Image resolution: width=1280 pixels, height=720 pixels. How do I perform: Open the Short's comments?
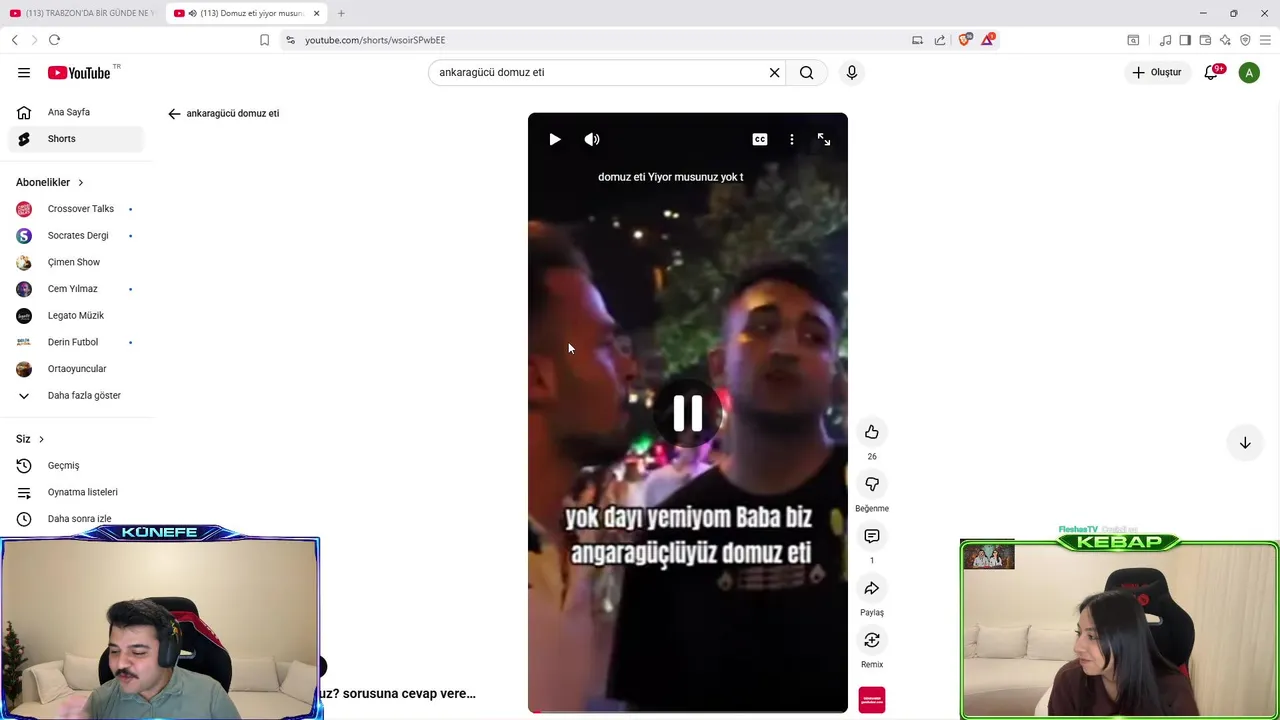(872, 536)
